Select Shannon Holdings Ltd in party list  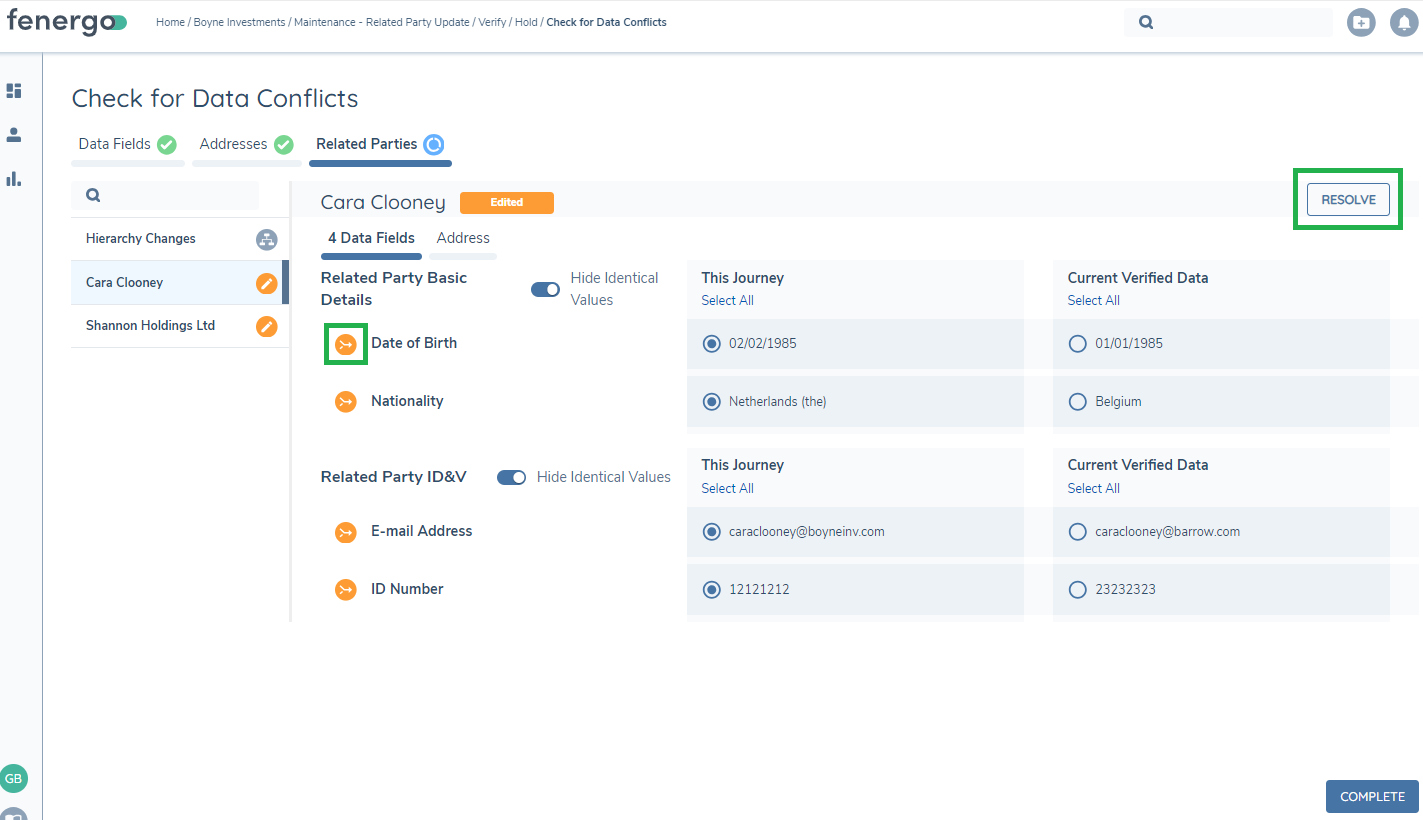point(151,326)
